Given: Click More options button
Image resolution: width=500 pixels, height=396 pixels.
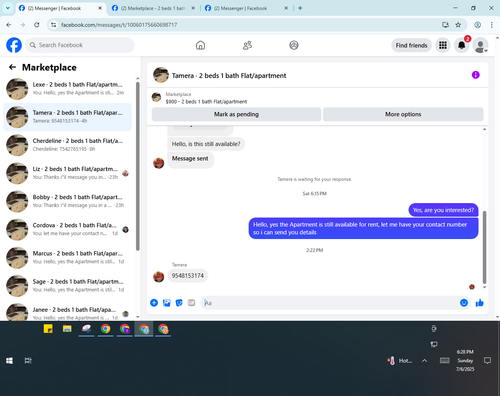Looking at the screenshot, I should point(403,114).
